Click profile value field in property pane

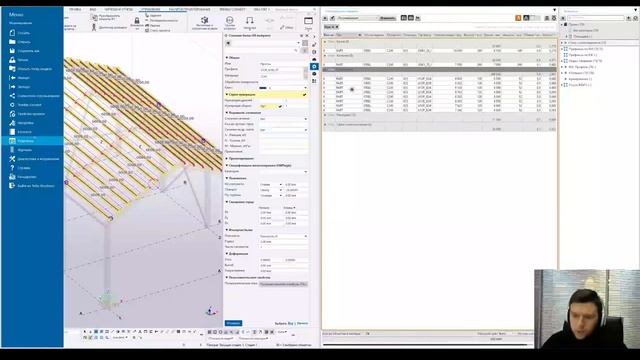point(282,70)
